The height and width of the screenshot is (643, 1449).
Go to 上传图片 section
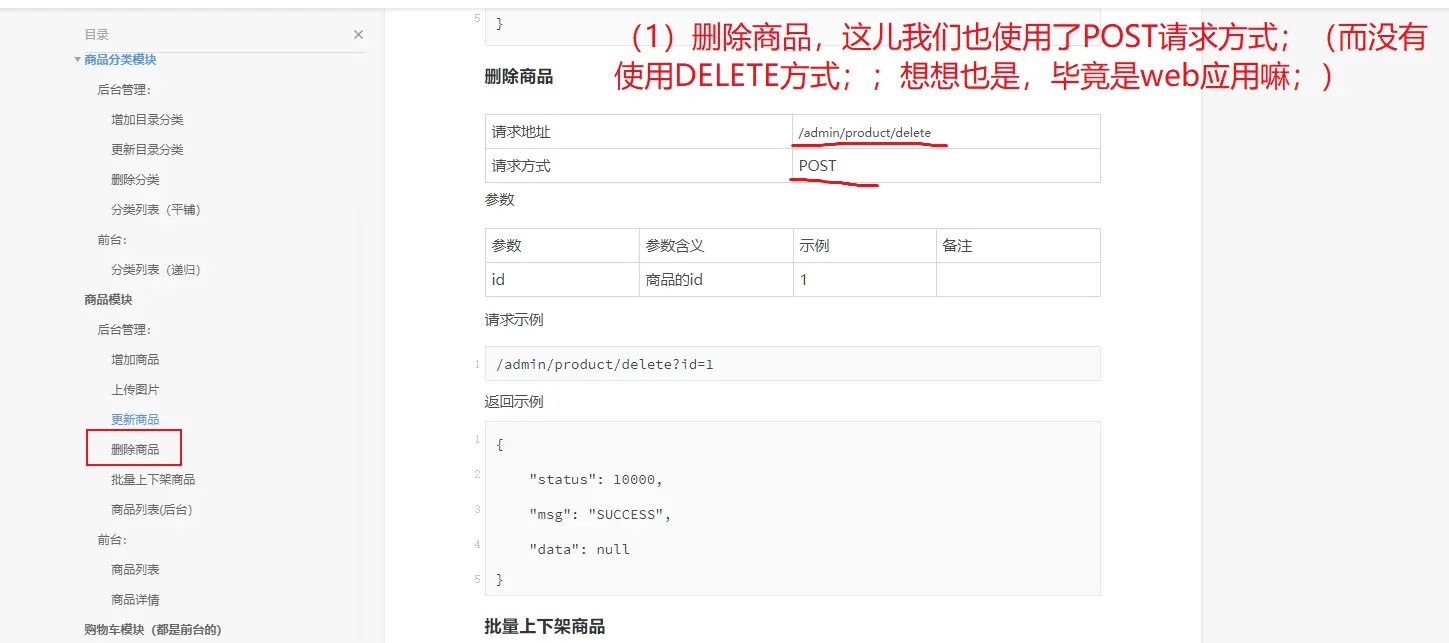pyautogui.click(x=135, y=390)
